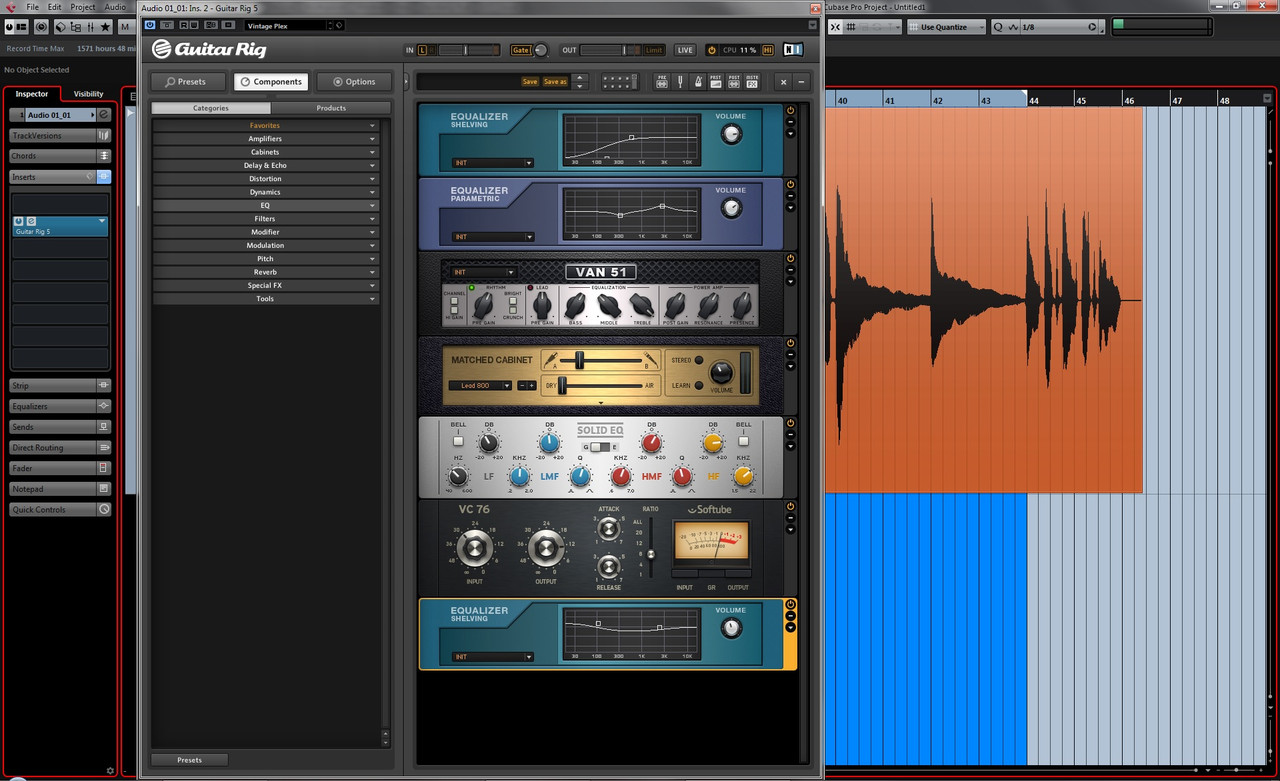The height and width of the screenshot is (781, 1280).
Task: Click the star icon in Cubase toolbar
Action: coord(105,27)
